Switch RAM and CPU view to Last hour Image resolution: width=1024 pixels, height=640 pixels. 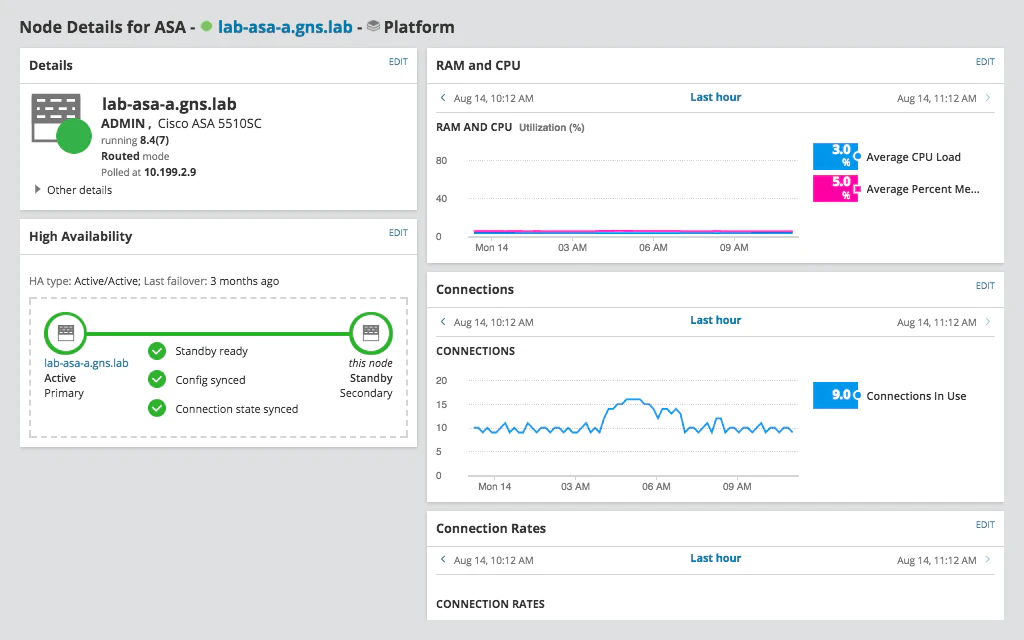pyautogui.click(x=715, y=96)
